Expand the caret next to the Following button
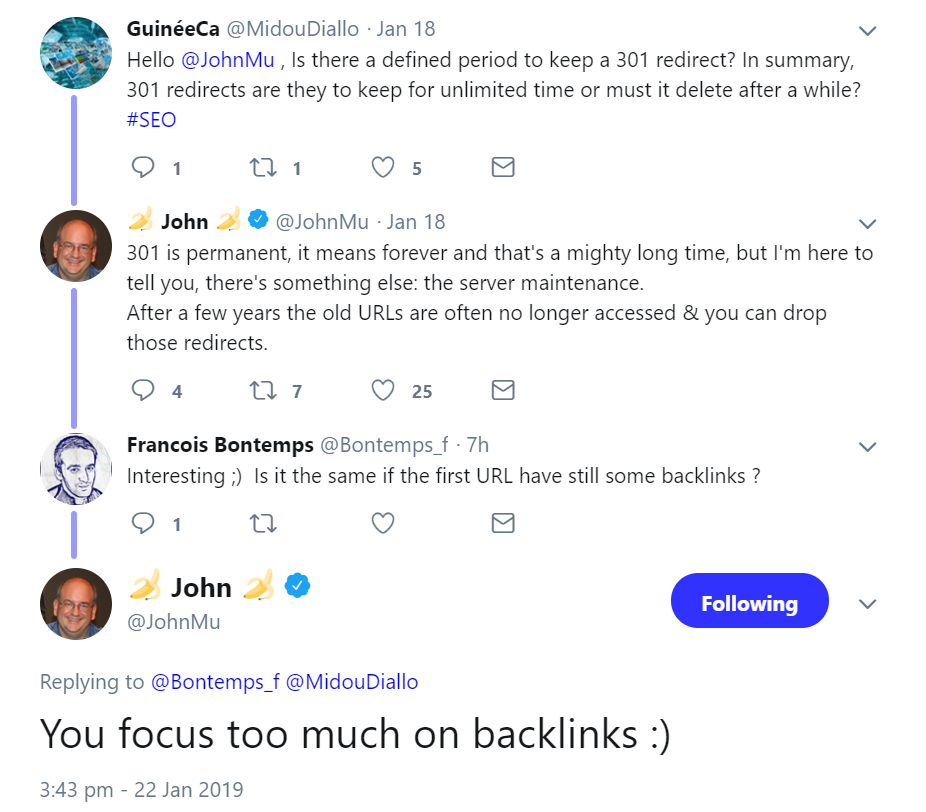The image size is (926, 812). pyautogui.click(x=866, y=604)
